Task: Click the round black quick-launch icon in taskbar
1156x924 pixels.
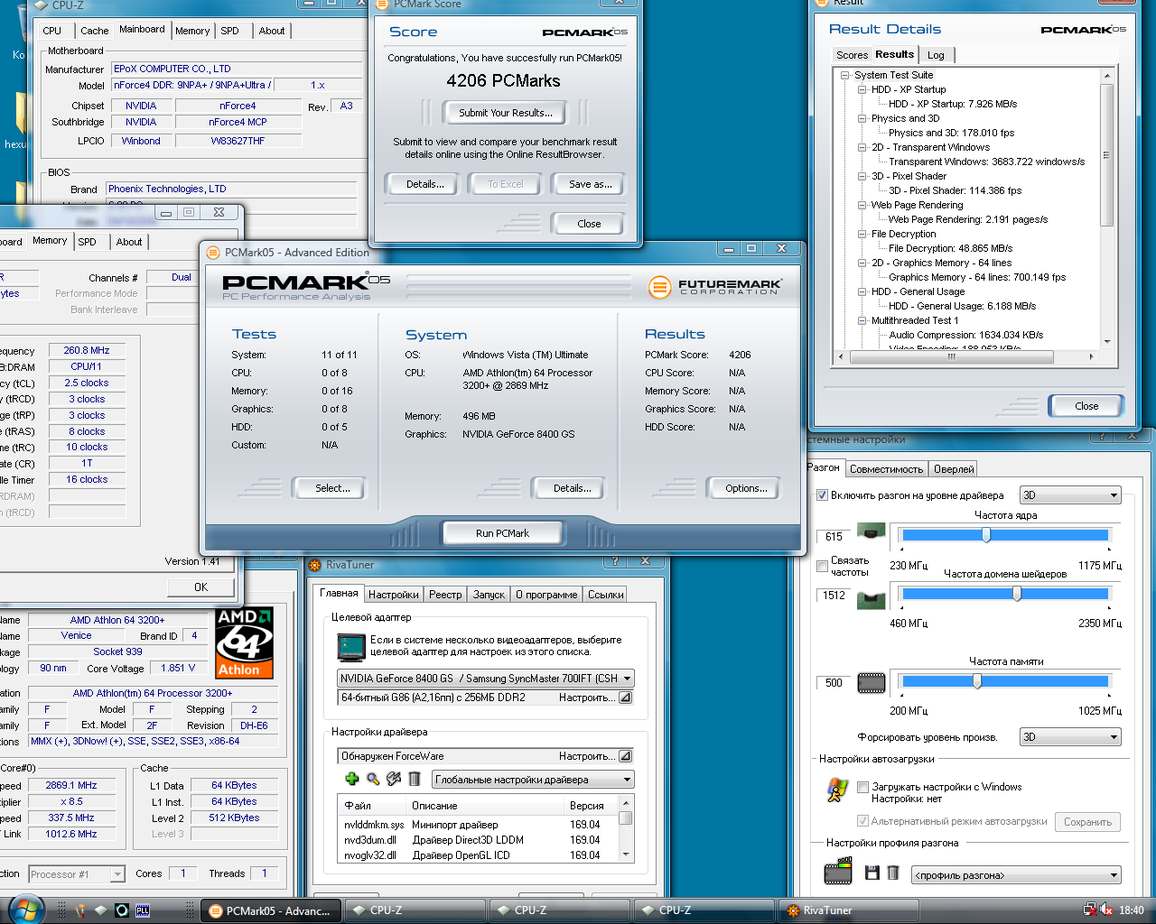Action: pyautogui.click(x=122, y=910)
